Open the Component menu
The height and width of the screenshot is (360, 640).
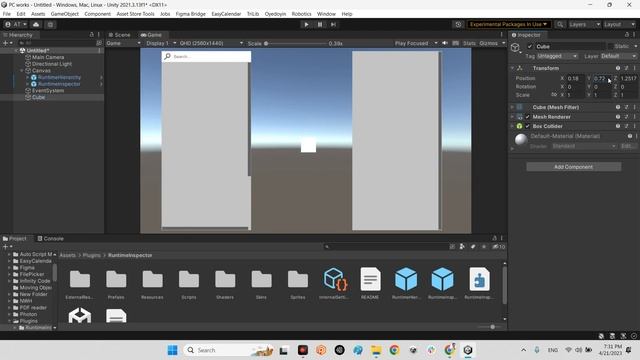point(98,14)
